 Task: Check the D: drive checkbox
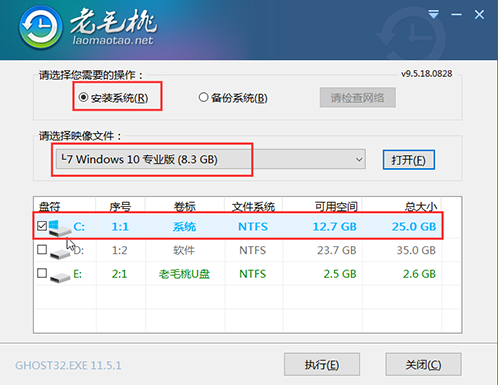tap(42, 249)
